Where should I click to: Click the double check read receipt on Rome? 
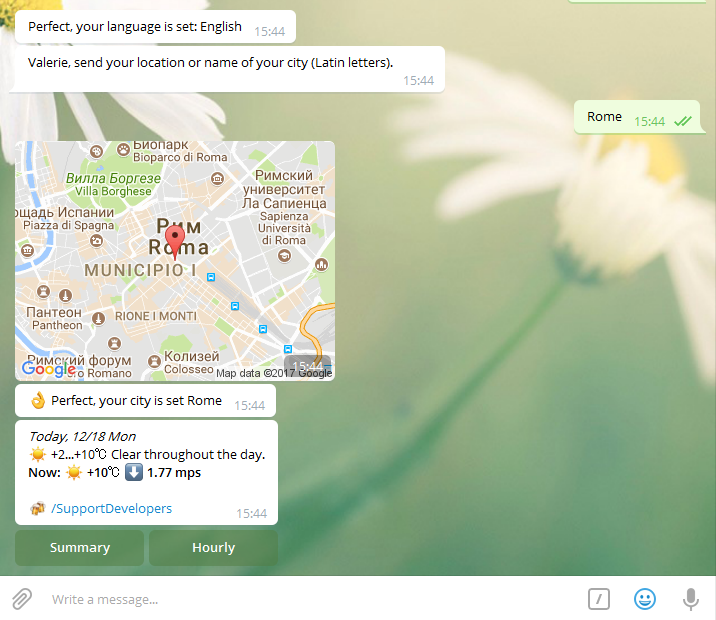tap(683, 121)
